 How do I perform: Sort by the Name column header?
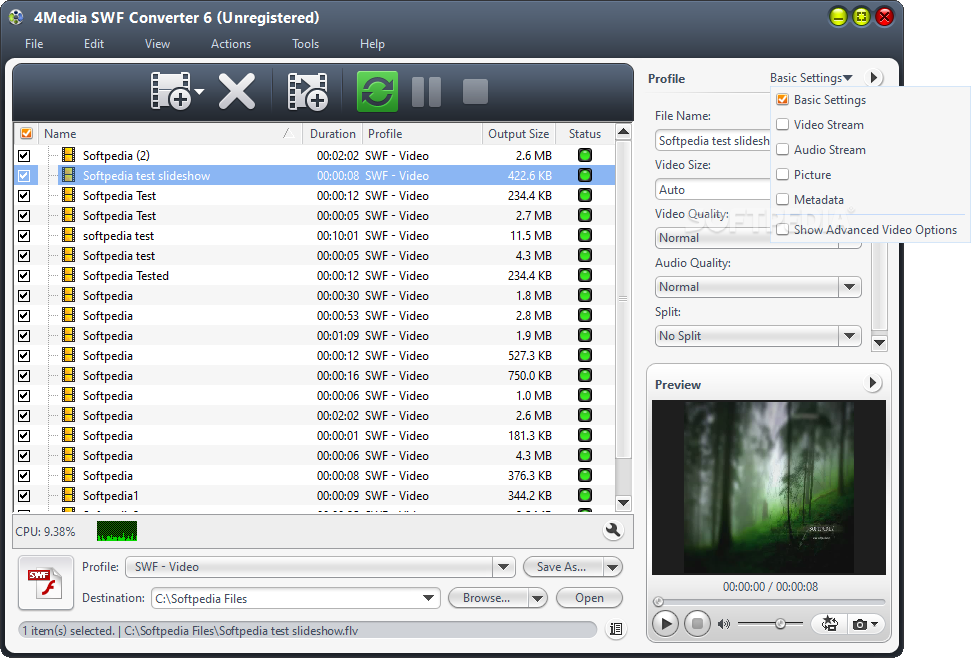coord(170,134)
